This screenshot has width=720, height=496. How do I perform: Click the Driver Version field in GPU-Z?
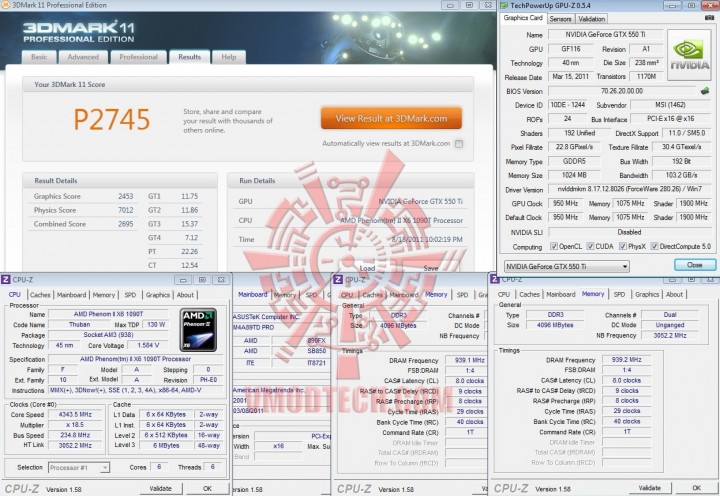pyautogui.click(x=629, y=189)
